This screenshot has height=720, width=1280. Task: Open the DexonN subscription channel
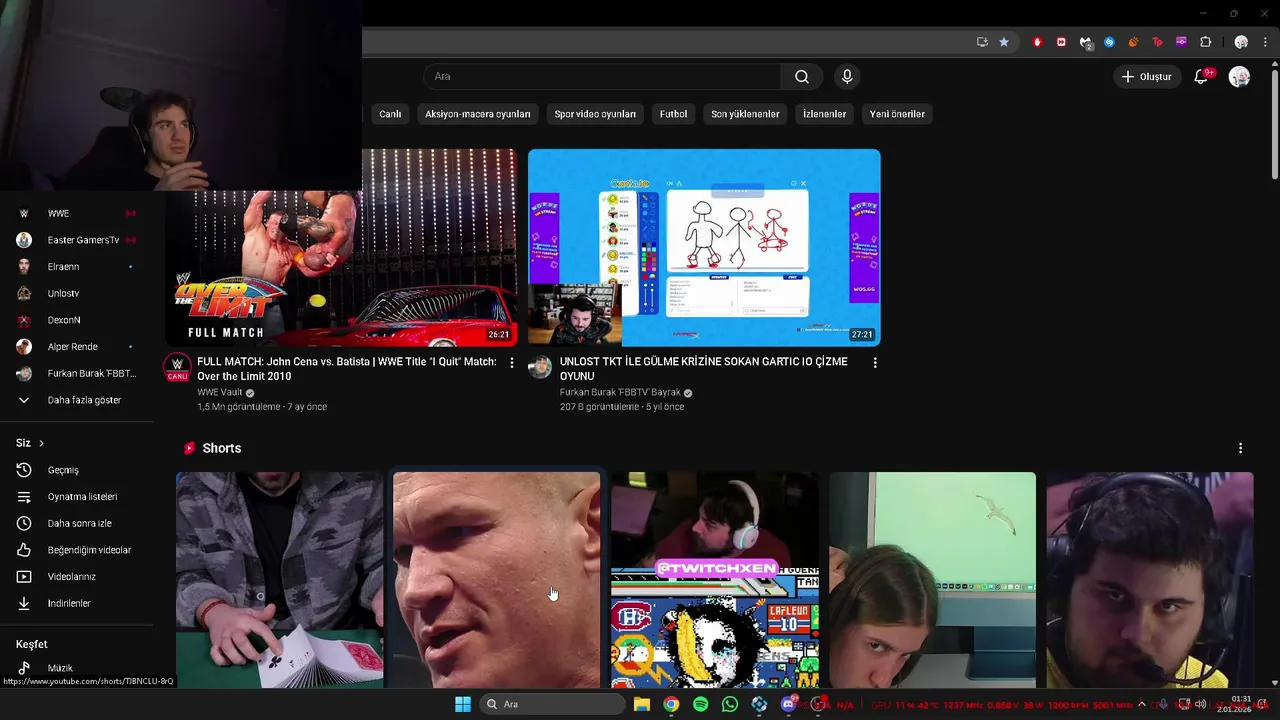[78, 320]
